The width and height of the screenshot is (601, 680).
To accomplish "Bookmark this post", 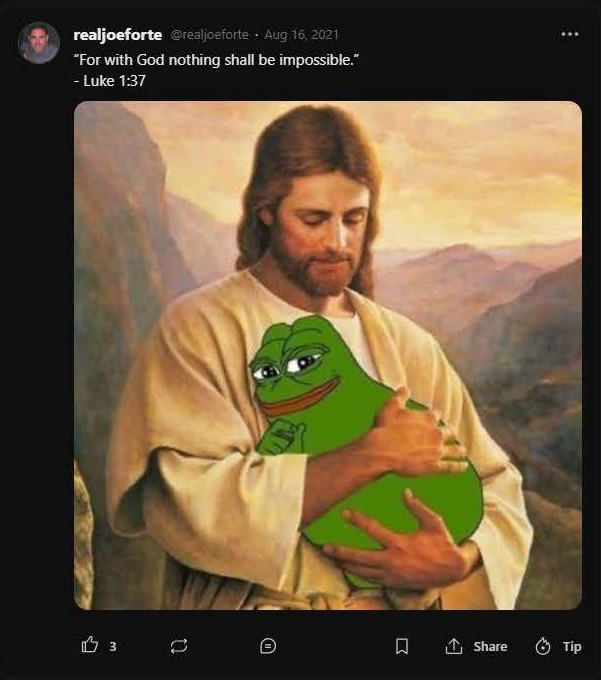I will [402, 646].
